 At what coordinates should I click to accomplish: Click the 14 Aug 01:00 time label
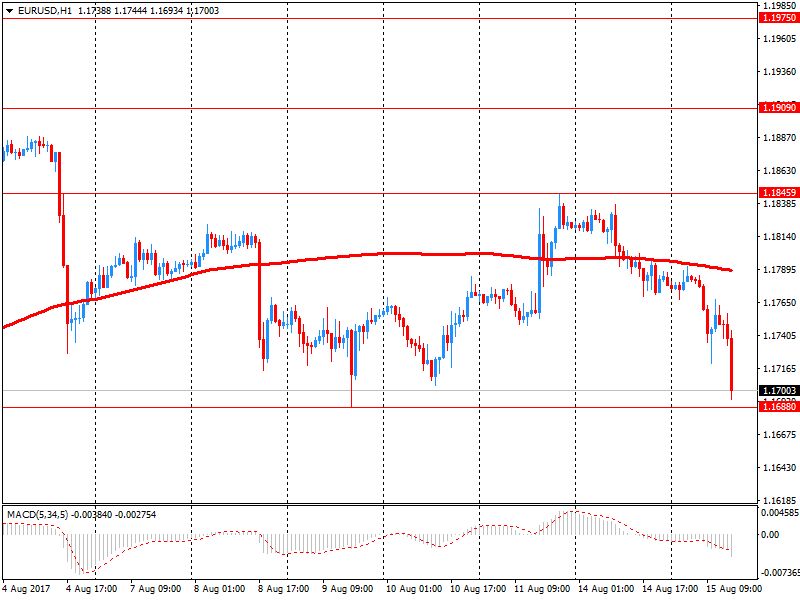pos(606,589)
